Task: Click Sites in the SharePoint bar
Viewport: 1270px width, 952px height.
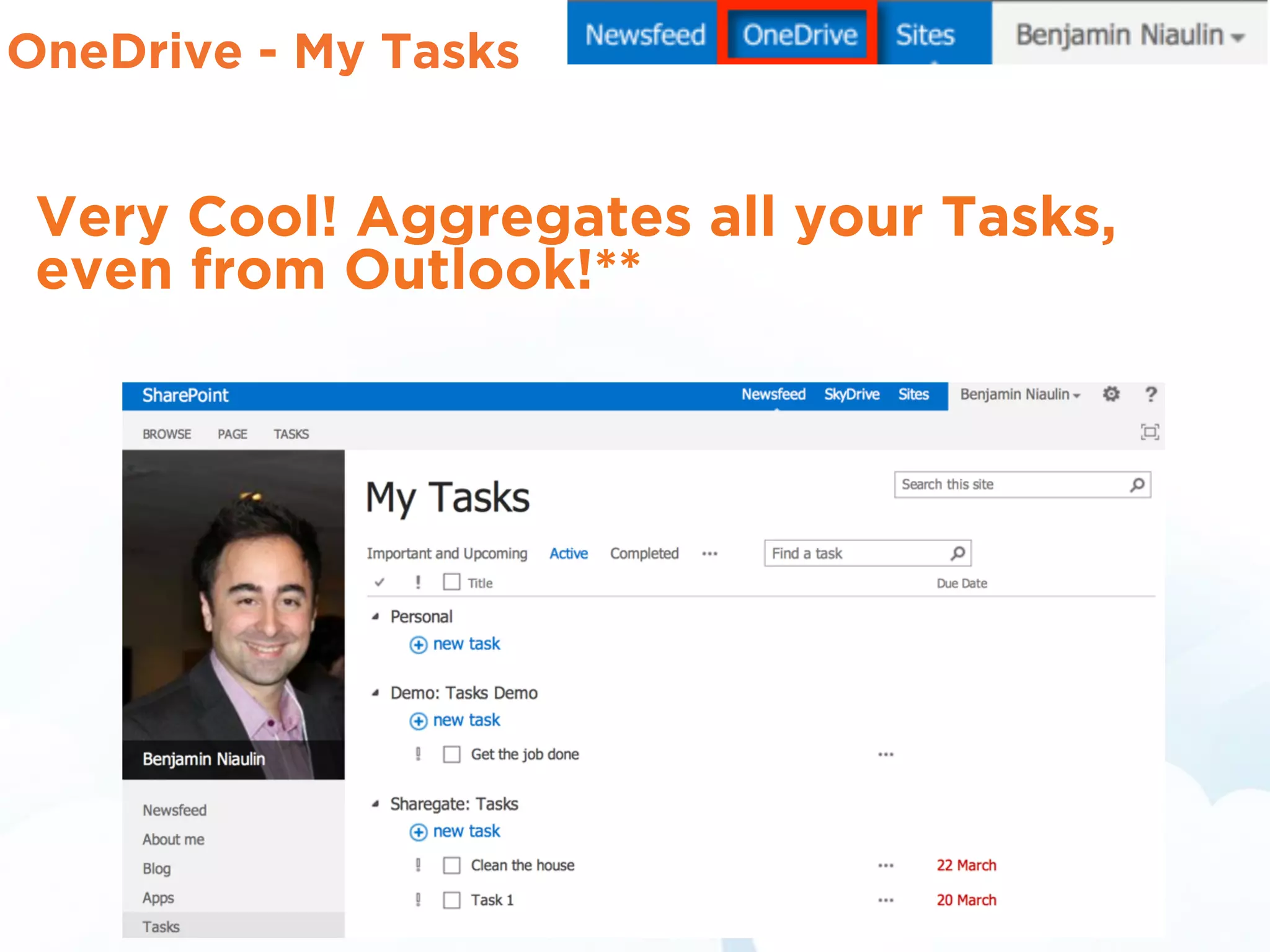Action: coord(913,394)
